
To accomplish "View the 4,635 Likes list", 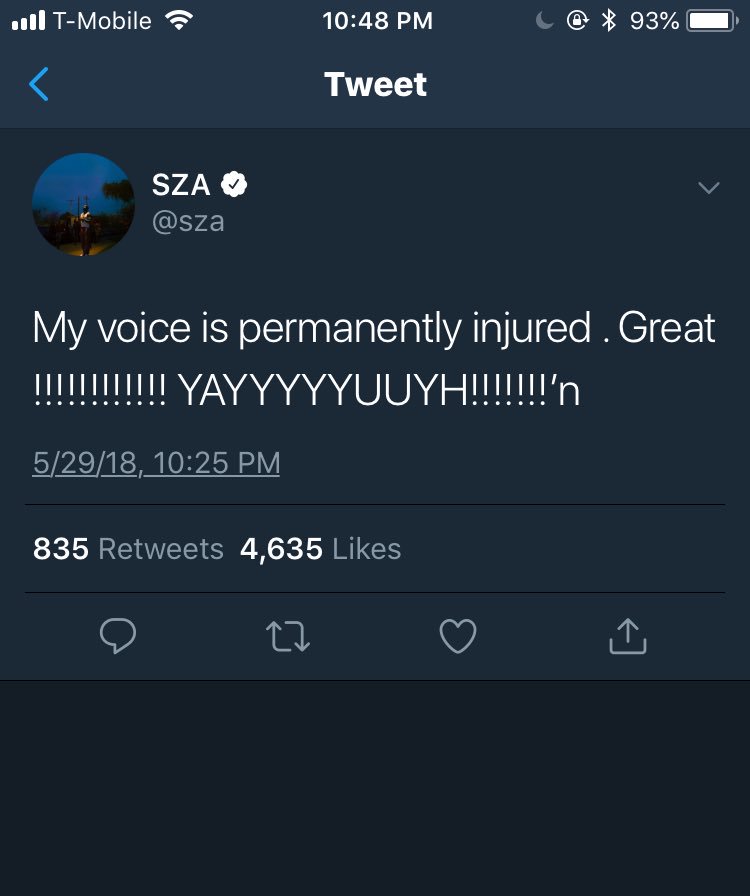I will pyautogui.click(x=321, y=549).
